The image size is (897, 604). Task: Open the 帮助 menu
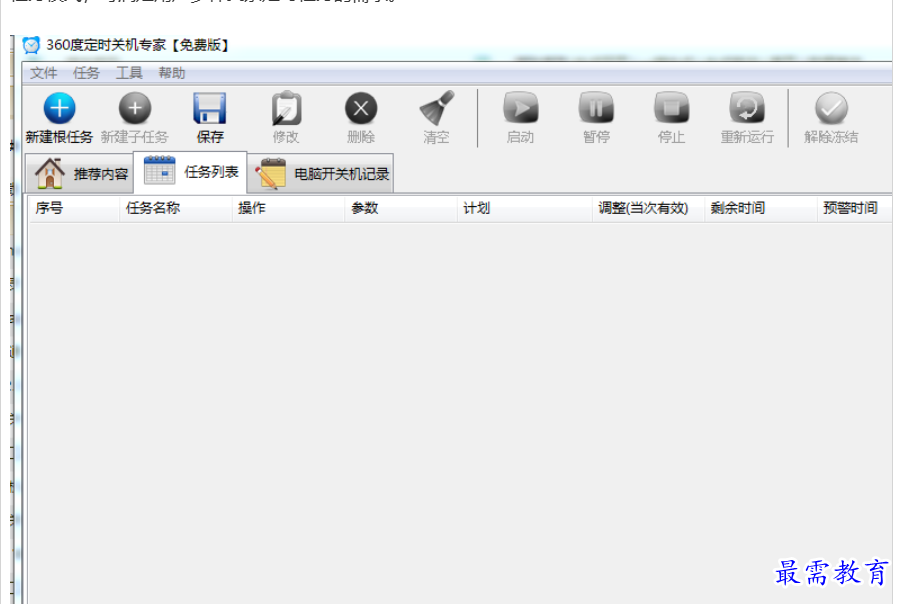tap(172, 73)
